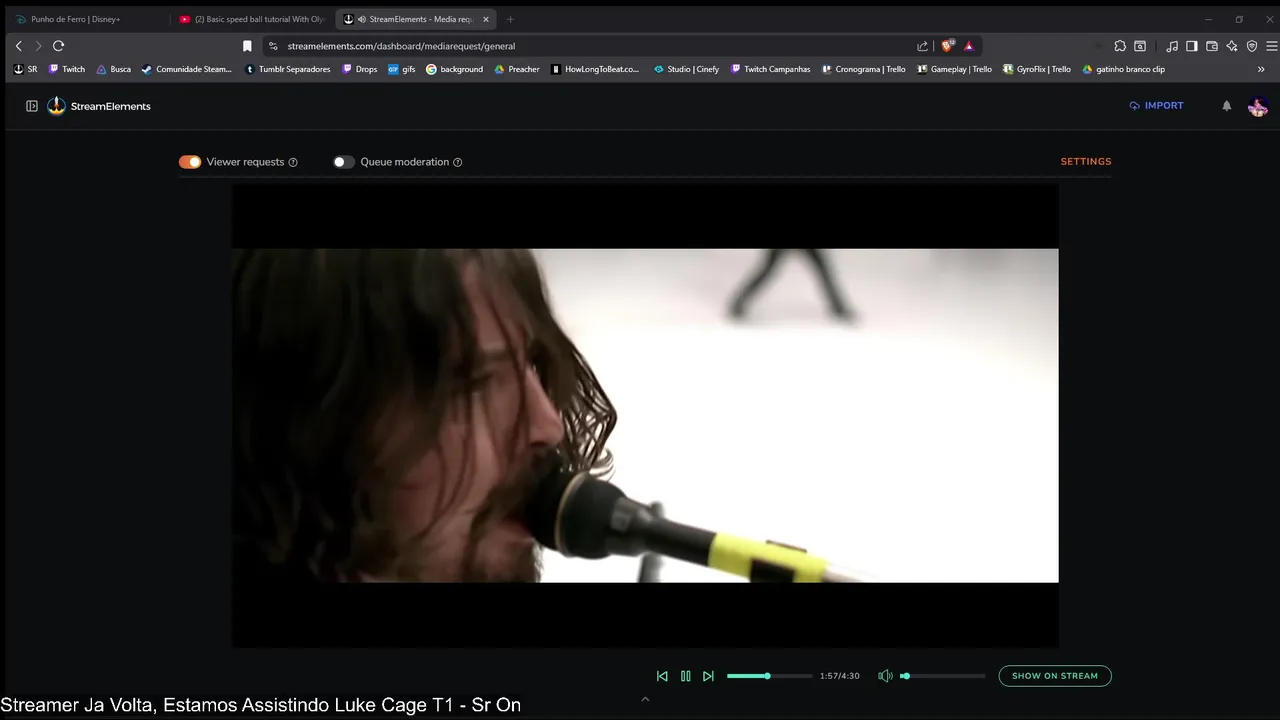Open the Preacher bookmark
This screenshot has height=720, width=1280.
pyautogui.click(x=517, y=69)
